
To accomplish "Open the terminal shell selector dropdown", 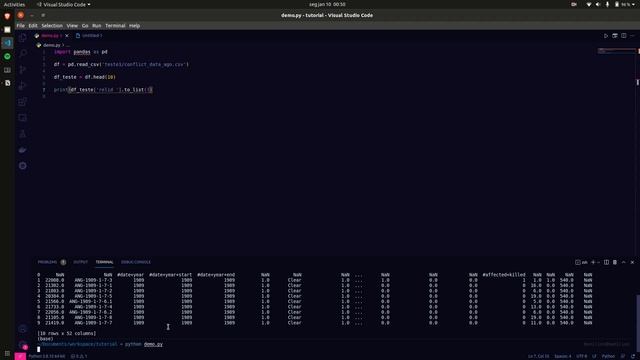I will (582, 262).
